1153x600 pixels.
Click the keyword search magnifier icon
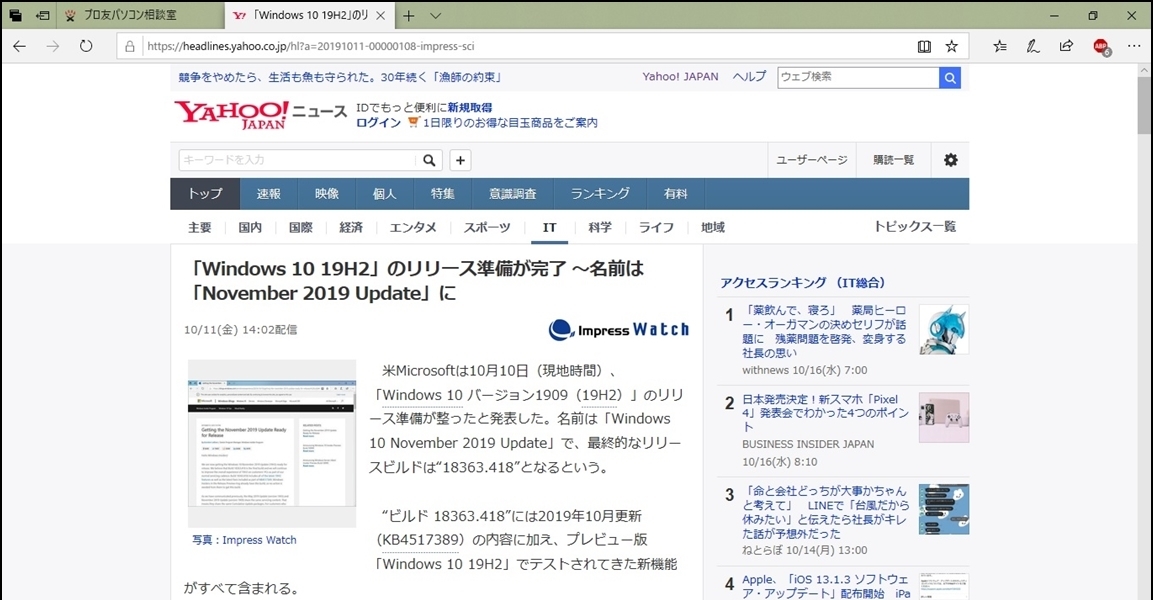[x=429, y=160]
